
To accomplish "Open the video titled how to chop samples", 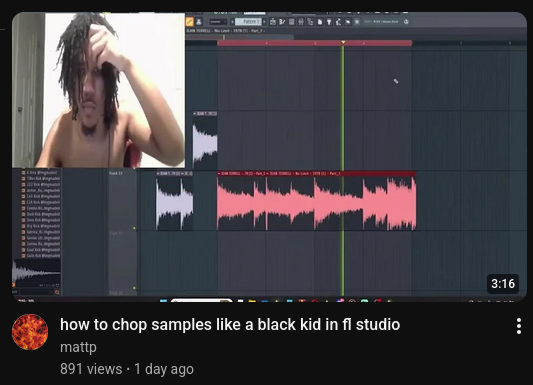I will point(230,325).
